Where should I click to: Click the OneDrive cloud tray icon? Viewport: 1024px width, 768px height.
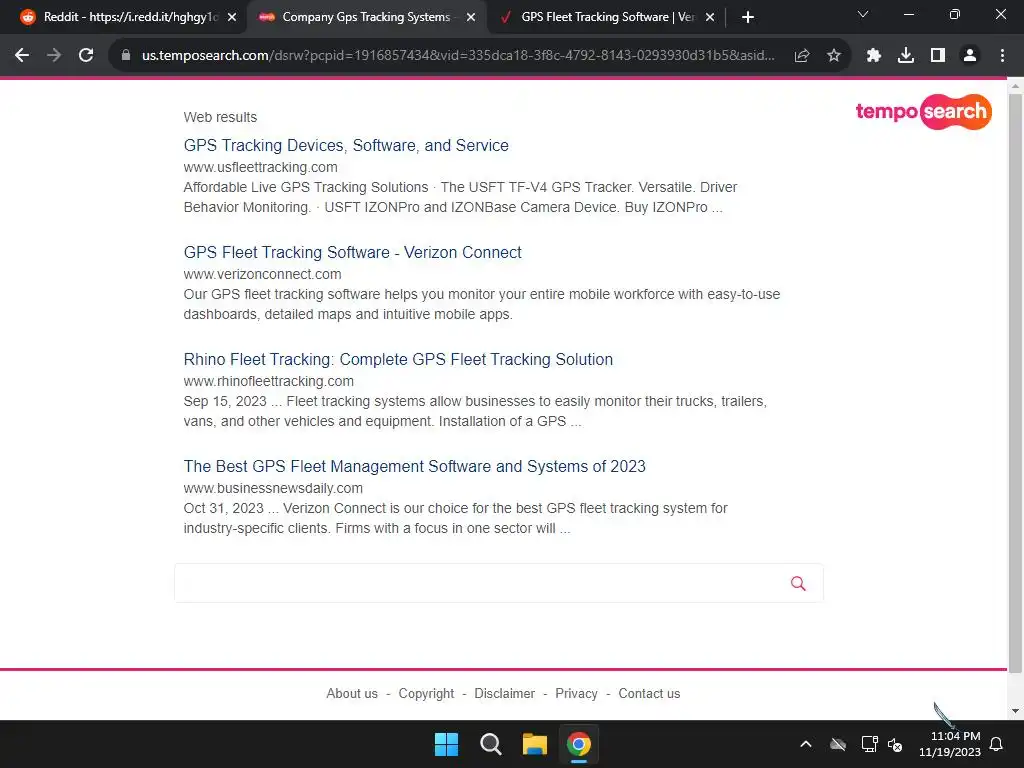click(838, 744)
